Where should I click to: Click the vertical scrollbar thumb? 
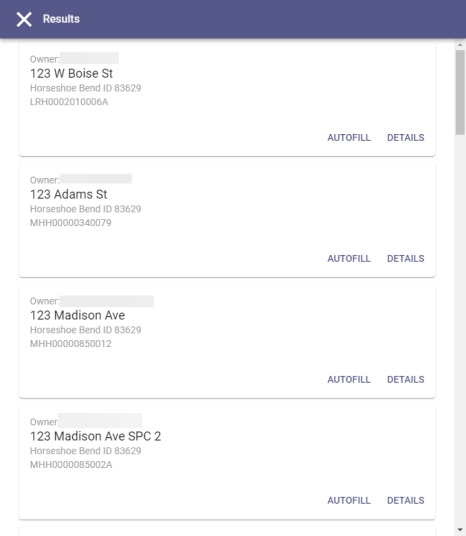[x=460, y=92]
